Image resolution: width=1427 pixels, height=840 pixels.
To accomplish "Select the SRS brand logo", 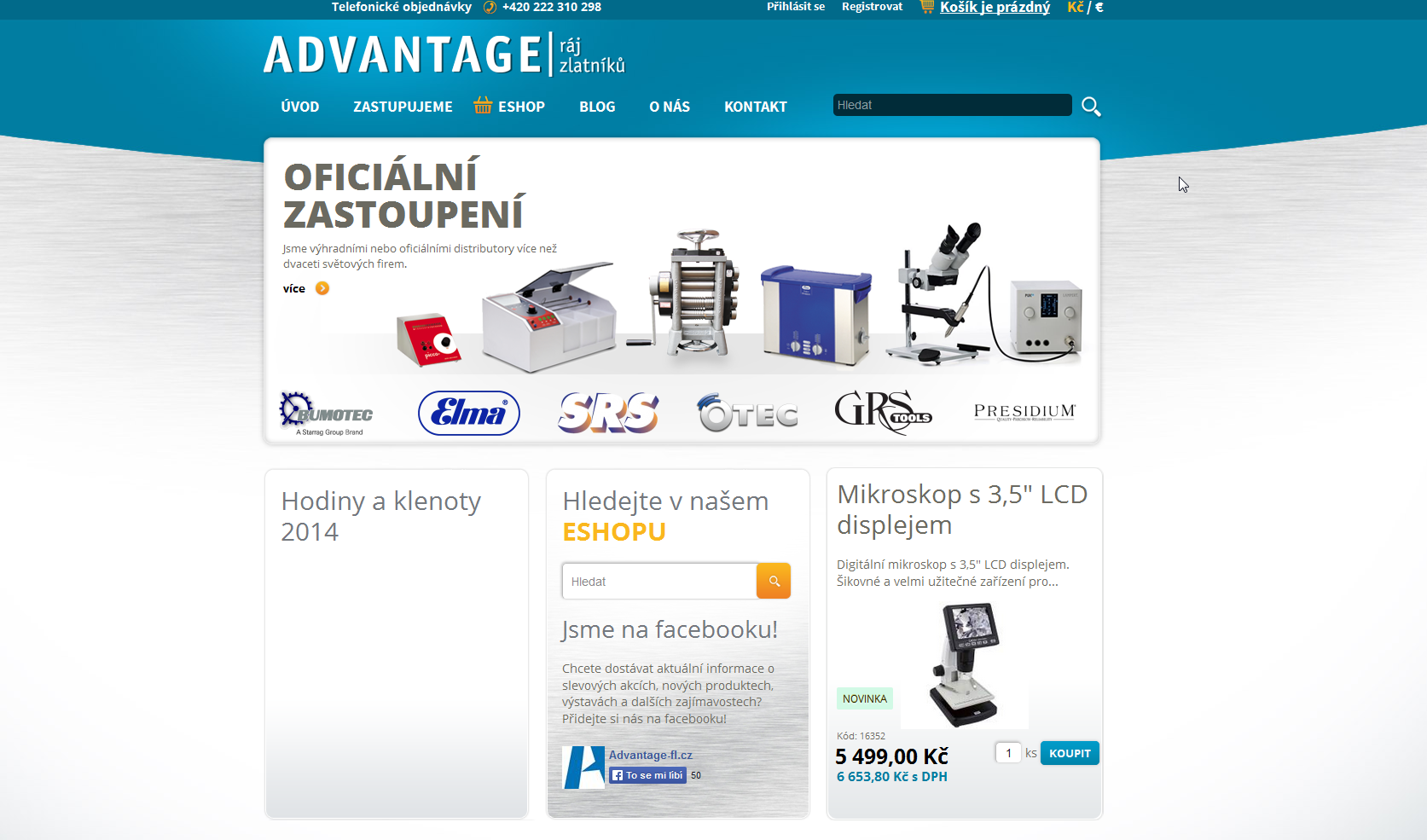I will pyautogui.click(x=608, y=413).
